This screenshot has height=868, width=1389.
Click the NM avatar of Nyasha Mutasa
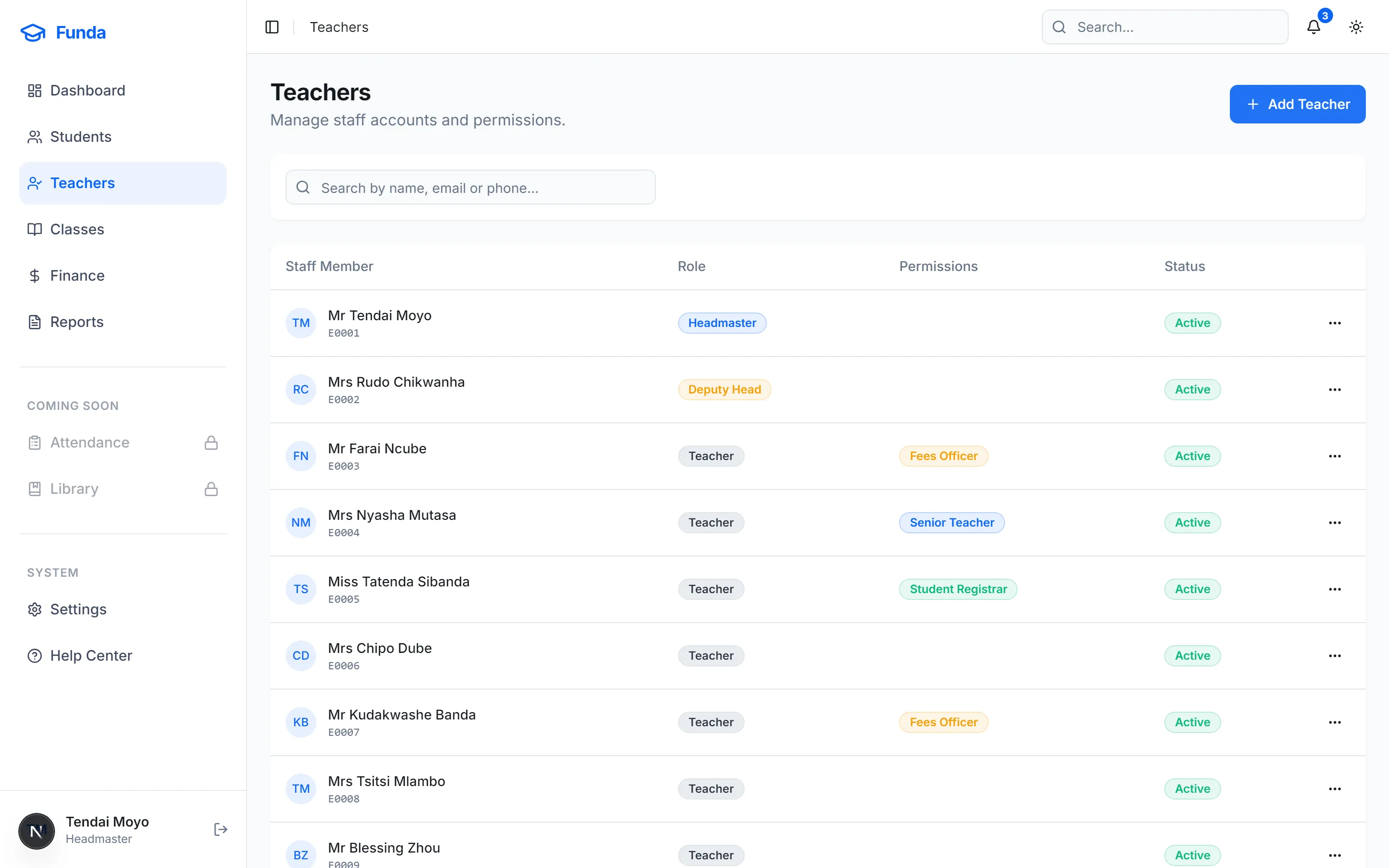coord(301,523)
